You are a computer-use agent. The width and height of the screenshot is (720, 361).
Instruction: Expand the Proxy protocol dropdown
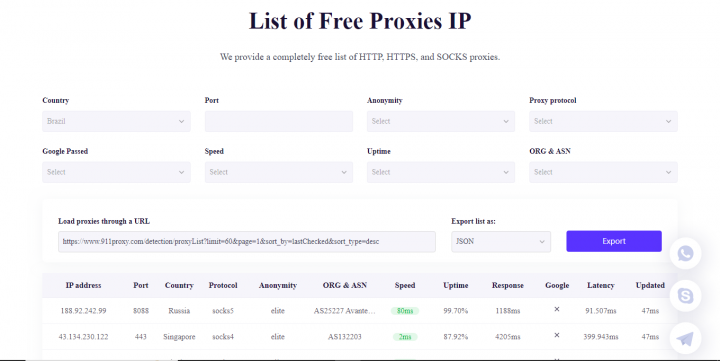603,121
